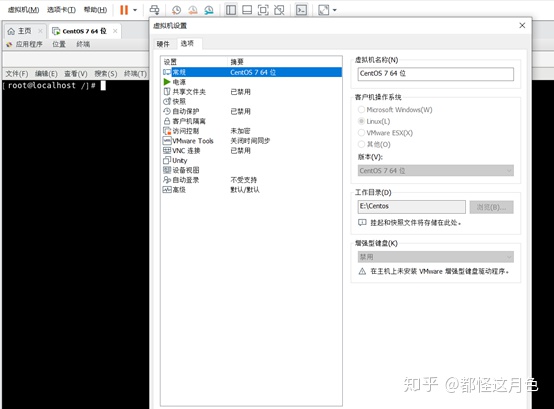Select the 常规 row in settings list
The height and width of the screenshot is (409, 554).
tap(252, 72)
